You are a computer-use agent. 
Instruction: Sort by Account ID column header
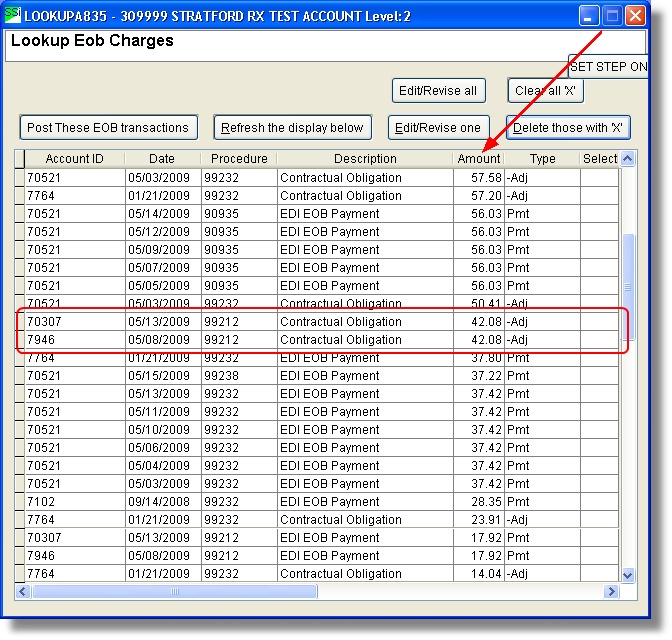point(75,159)
